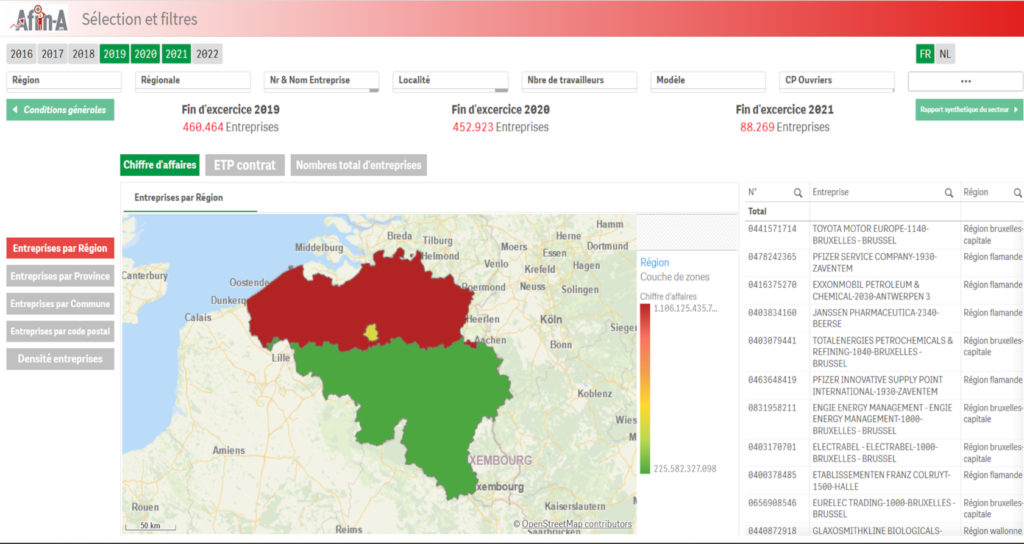Open the Localité filter dropdown
This screenshot has width=1024, height=544.
(x=451, y=81)
